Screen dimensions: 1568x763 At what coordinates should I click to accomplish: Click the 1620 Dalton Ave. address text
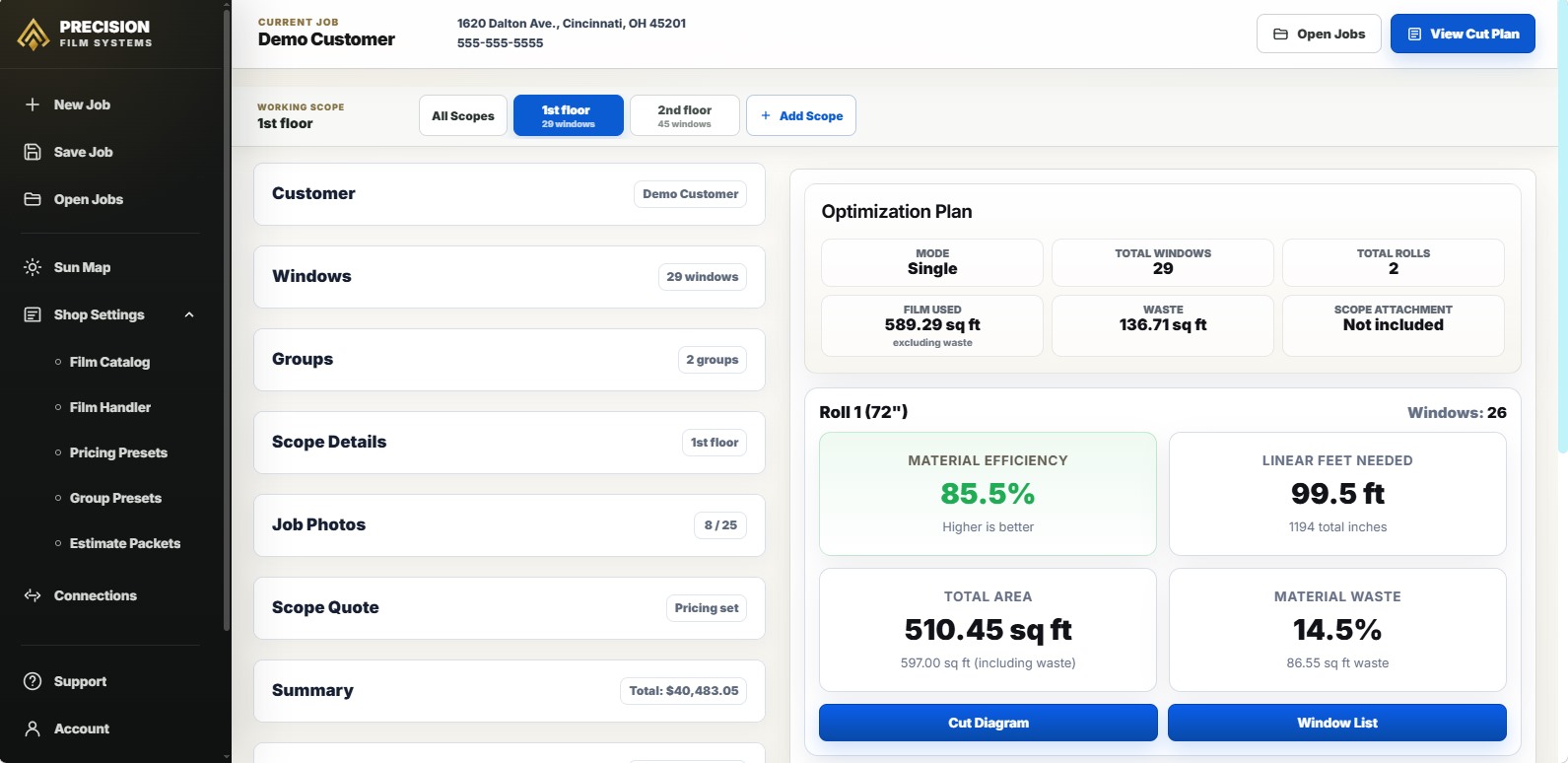pos(572,24)
